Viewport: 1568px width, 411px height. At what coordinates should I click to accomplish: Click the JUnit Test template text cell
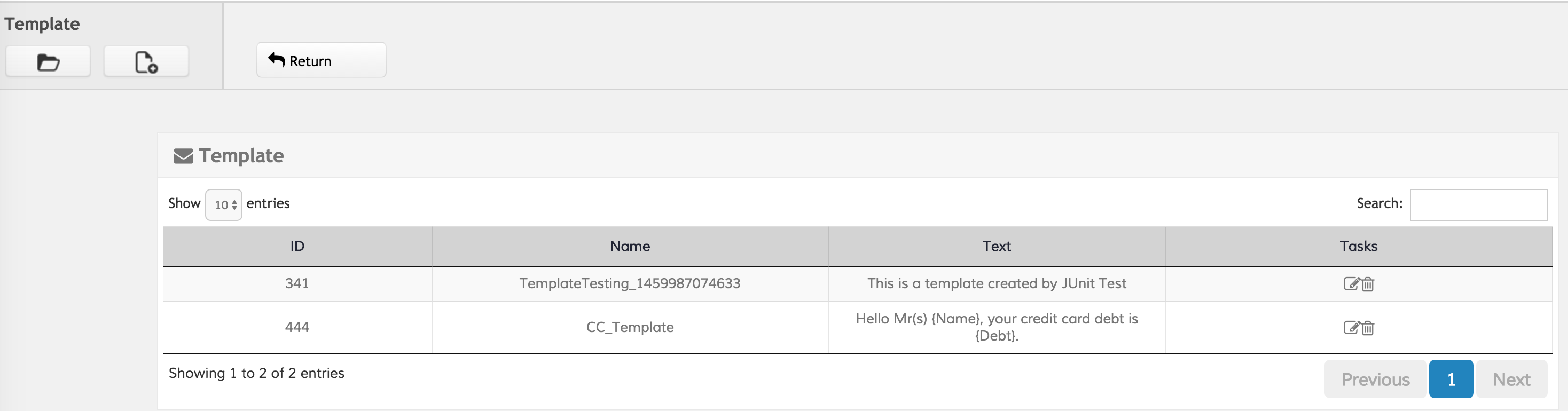coord(997,283)
